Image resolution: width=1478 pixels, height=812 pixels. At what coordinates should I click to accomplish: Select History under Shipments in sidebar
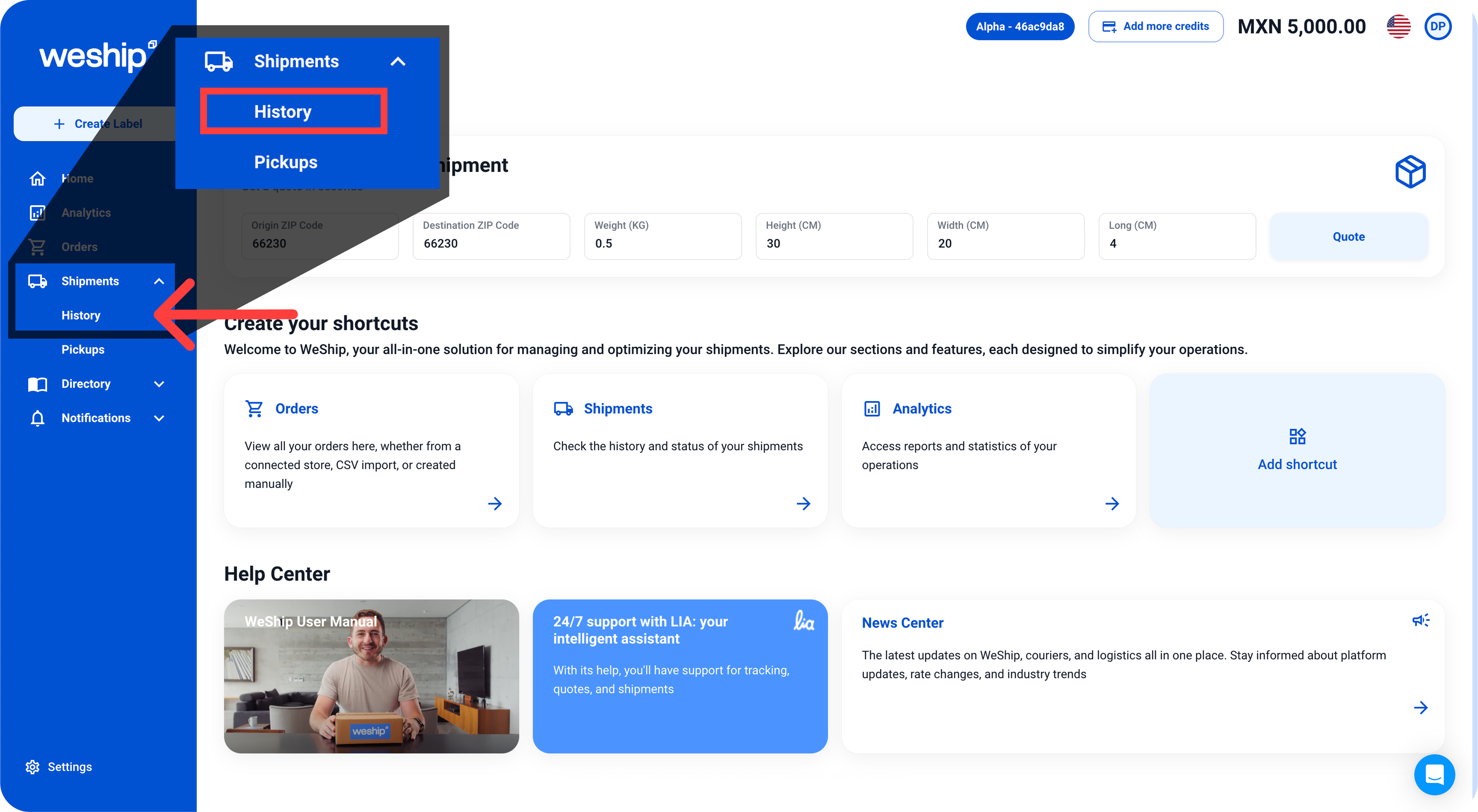coord(81,315)
